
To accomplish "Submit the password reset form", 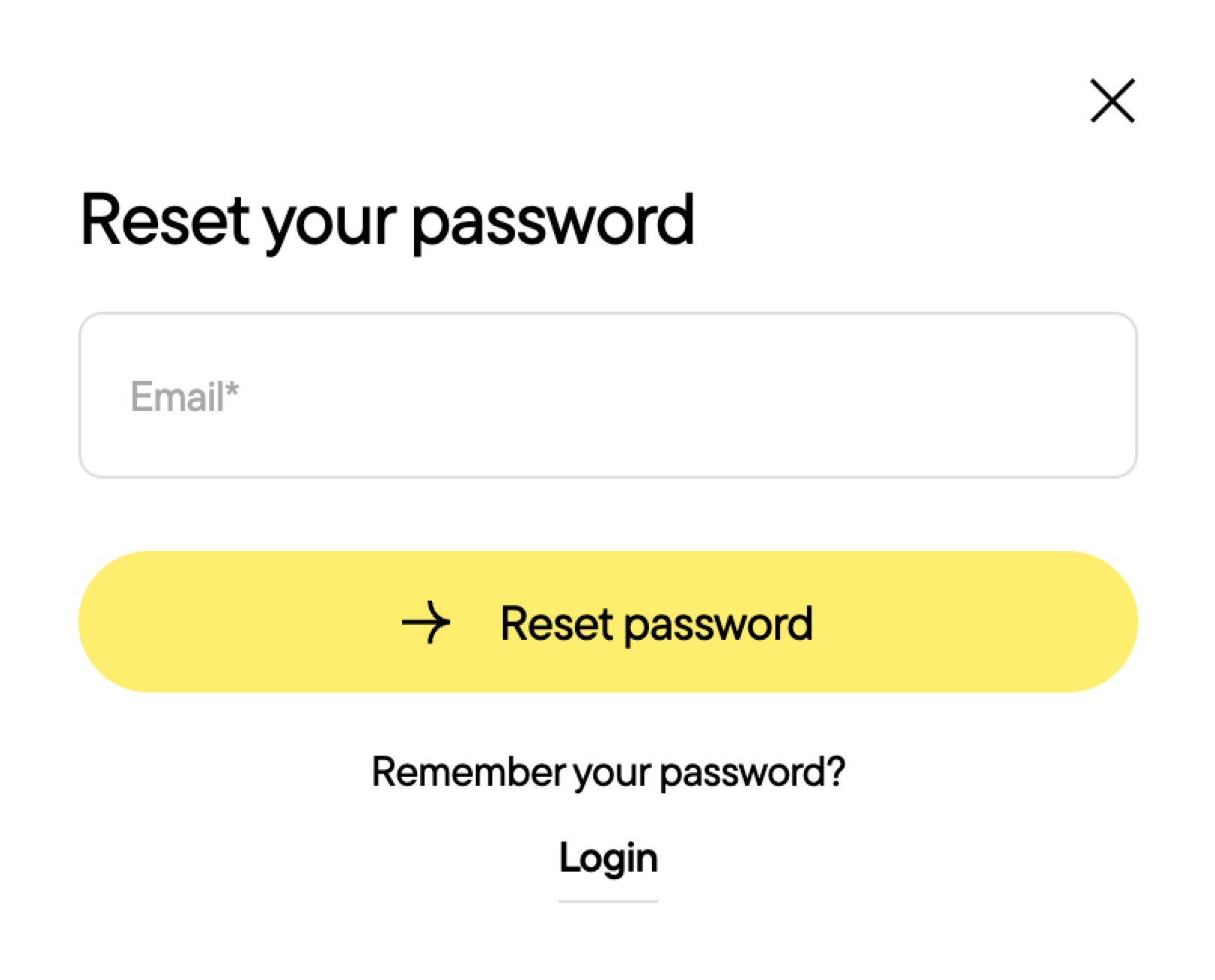I will point(607,622).
